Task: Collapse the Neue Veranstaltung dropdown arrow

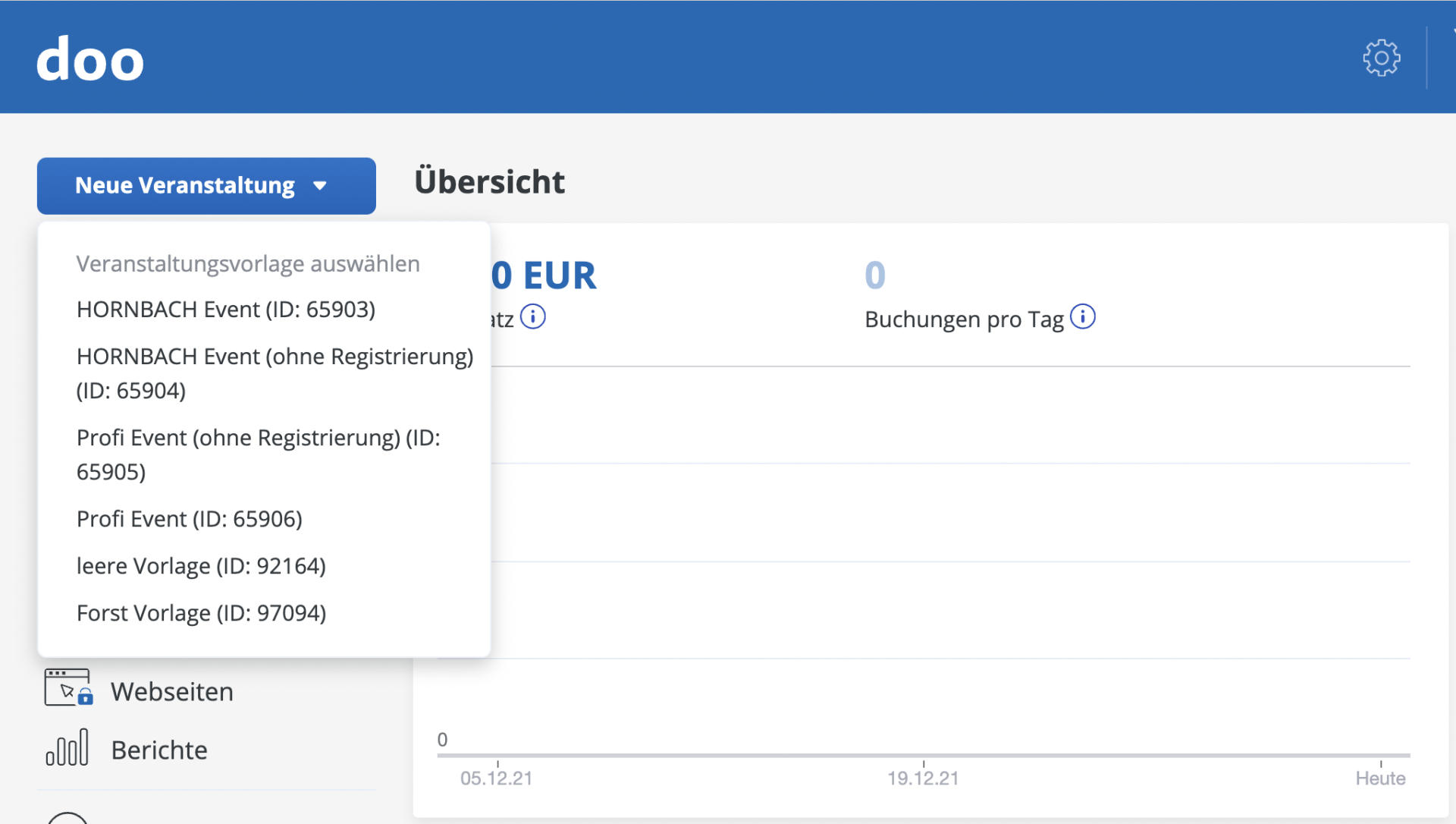Action: (x=320, y=186)
